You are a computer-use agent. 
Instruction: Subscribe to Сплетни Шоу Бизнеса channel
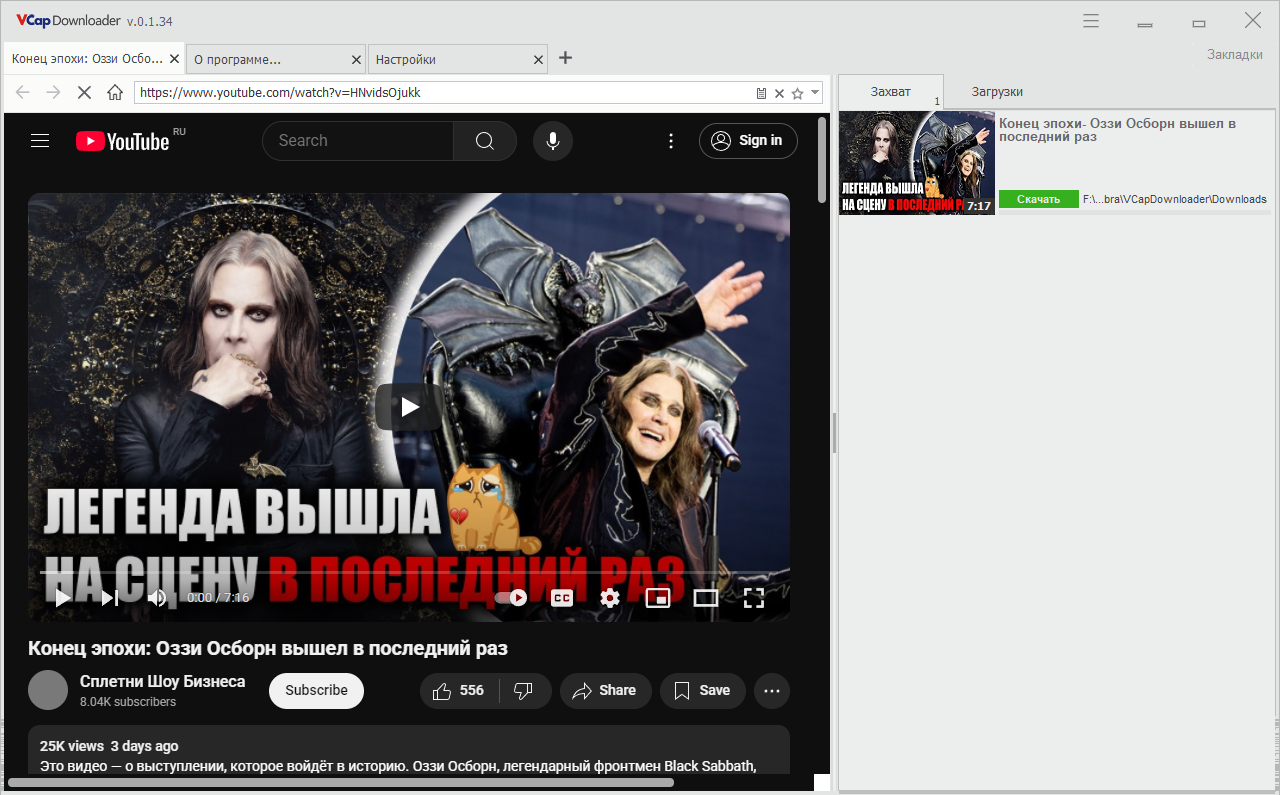[316, 690]
